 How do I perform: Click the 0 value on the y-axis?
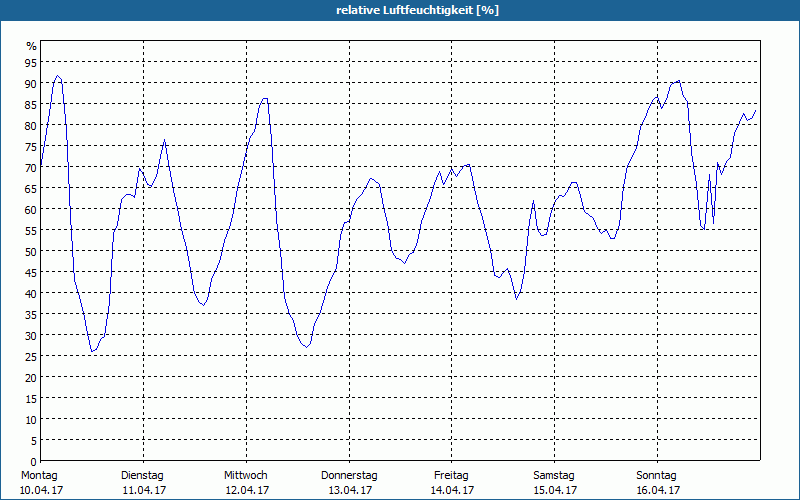coord(34,461)
